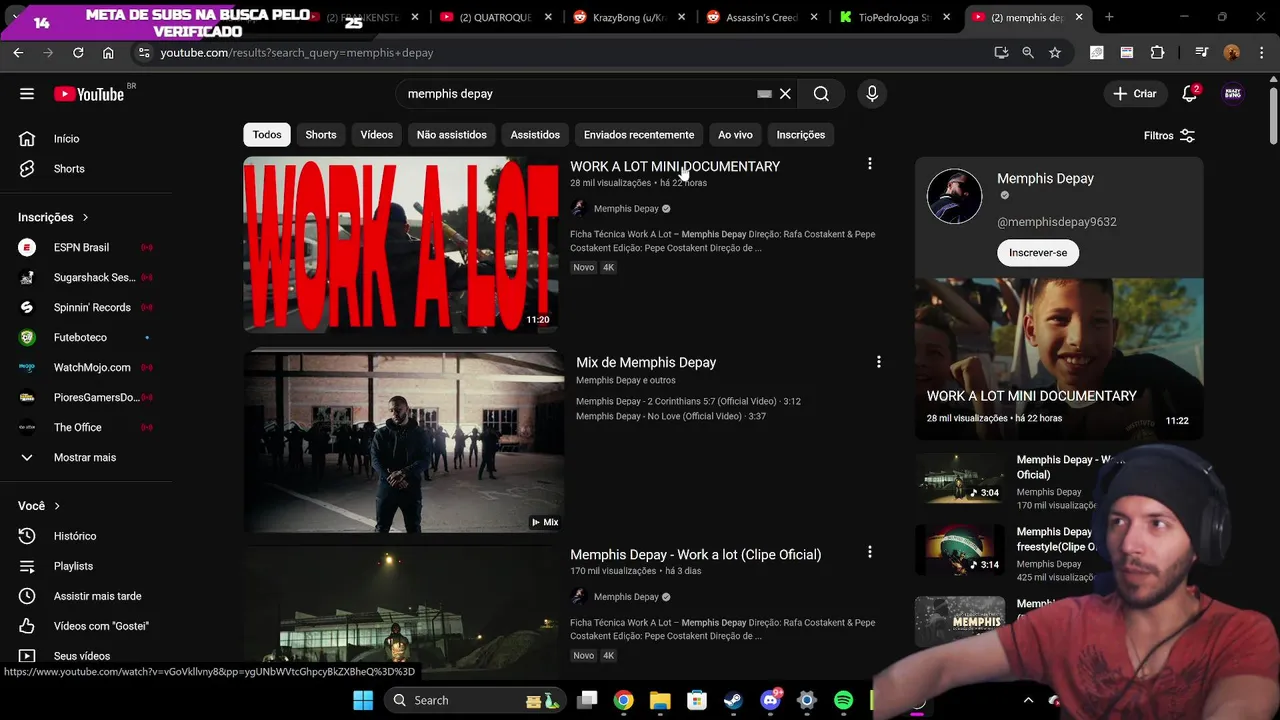Open the browser zoom magnifier icon
This screenshot has width=1280, height=720.
tap(1028, 53)
